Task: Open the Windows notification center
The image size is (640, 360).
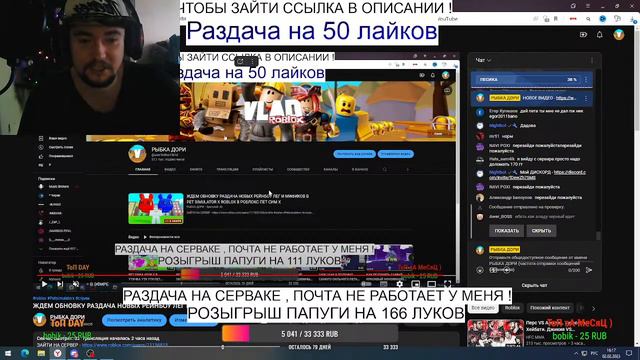Action: point(629,353)
